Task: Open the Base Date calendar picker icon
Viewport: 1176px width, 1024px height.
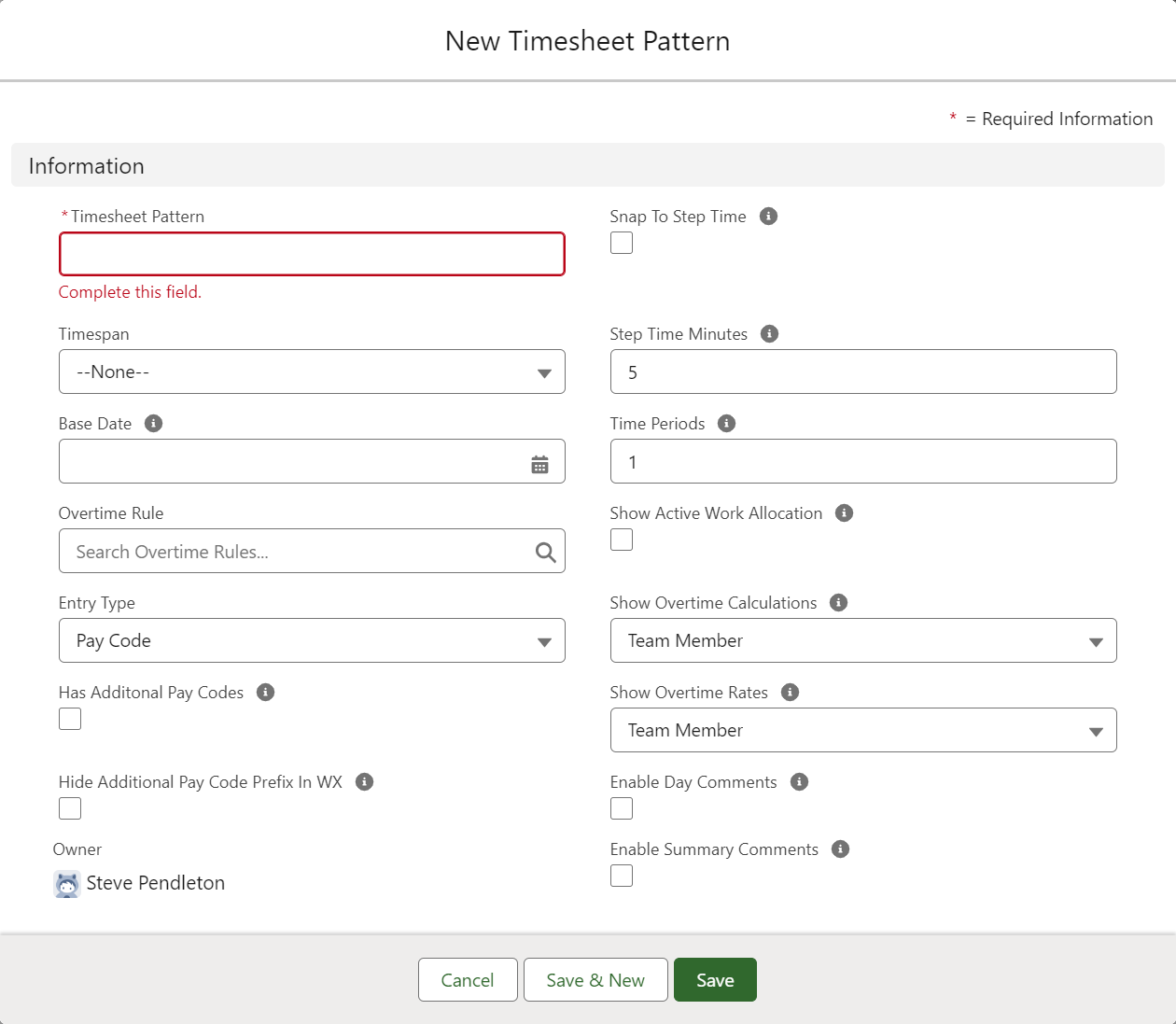Action: coord(539,464)
